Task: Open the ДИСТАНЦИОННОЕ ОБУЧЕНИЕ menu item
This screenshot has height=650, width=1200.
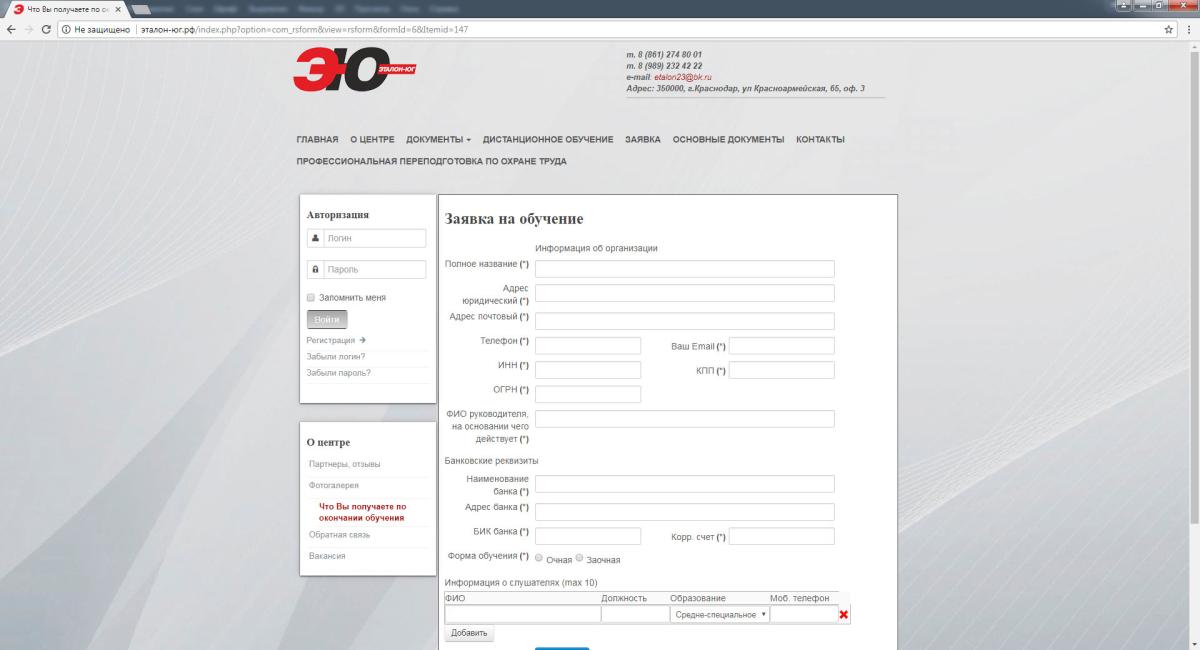Action: 548,139
